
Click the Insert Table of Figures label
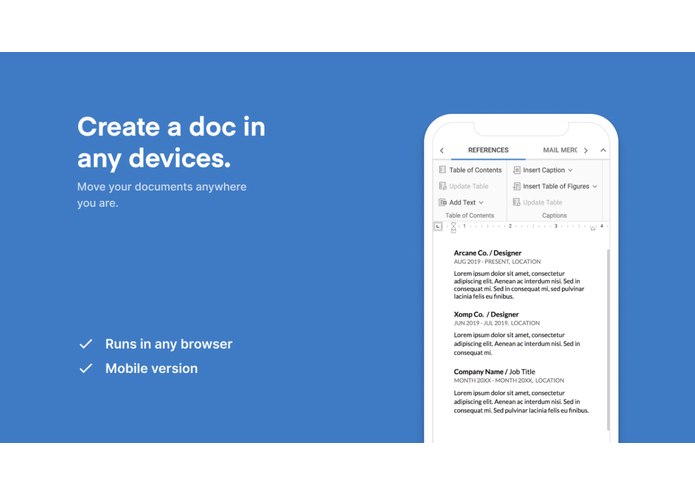[x=556, y=187]
